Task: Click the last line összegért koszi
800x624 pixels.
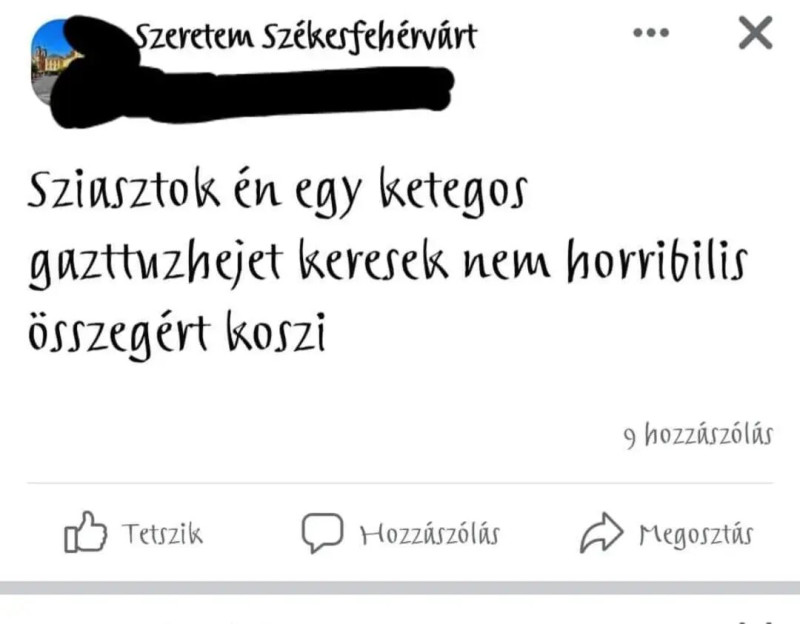Action: (x=177, y=334)
